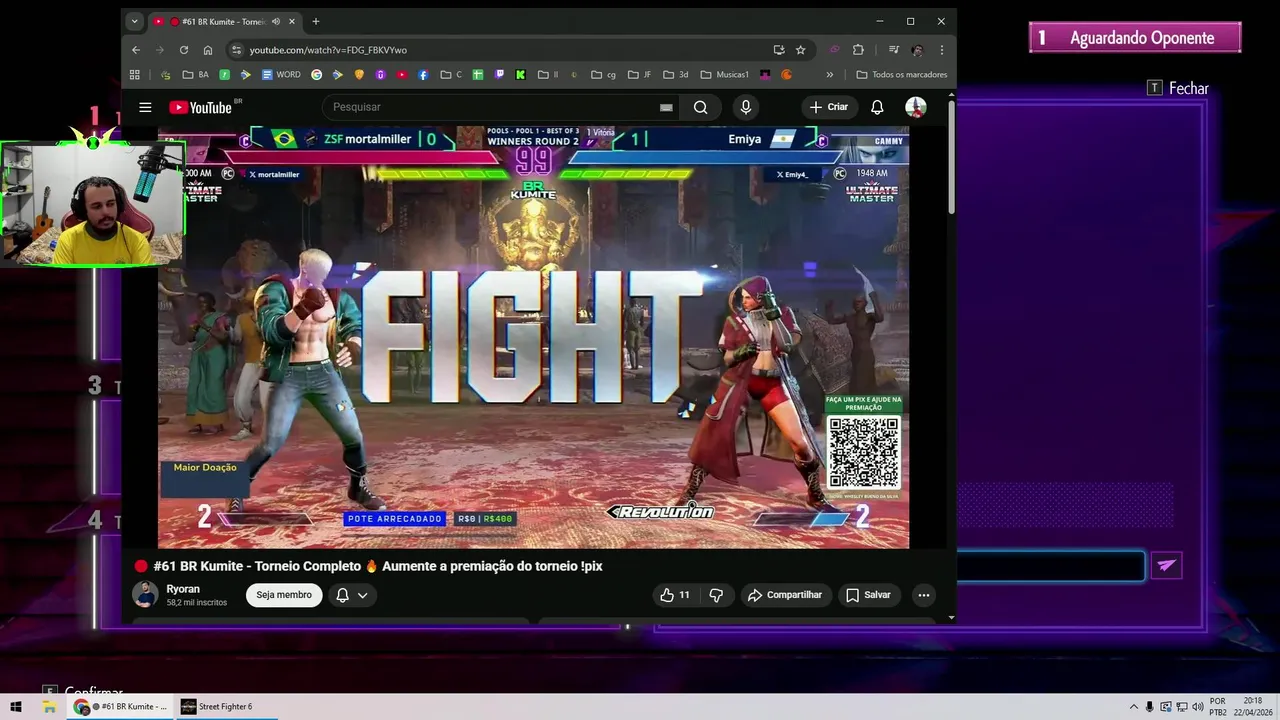Open Chrome media controls icon
Screen dimensions: 1280x720
tap(893, 50)
